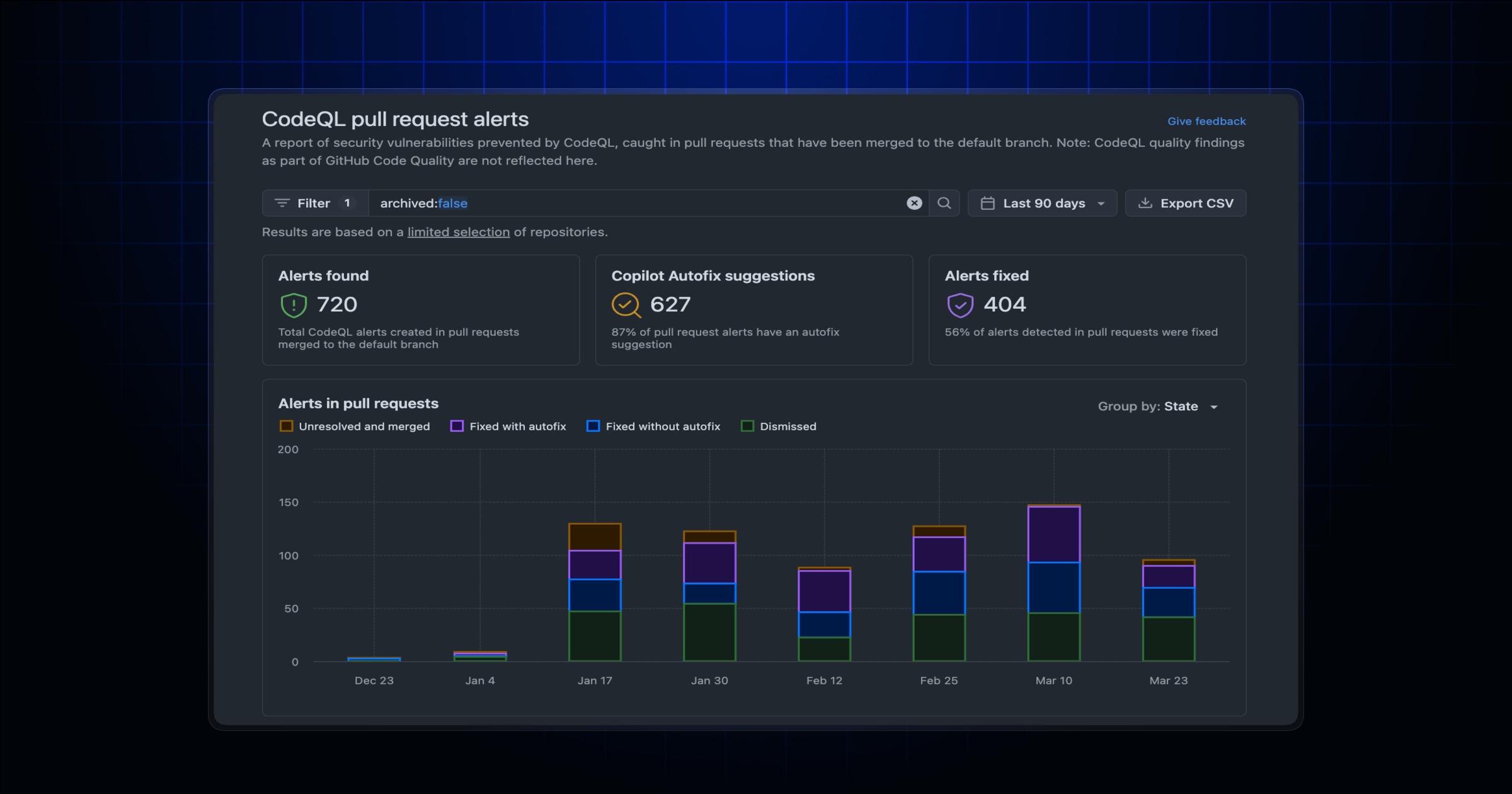Click the search magnifier icon
This screenshot has height=794, width=1512.
[944, 203]
